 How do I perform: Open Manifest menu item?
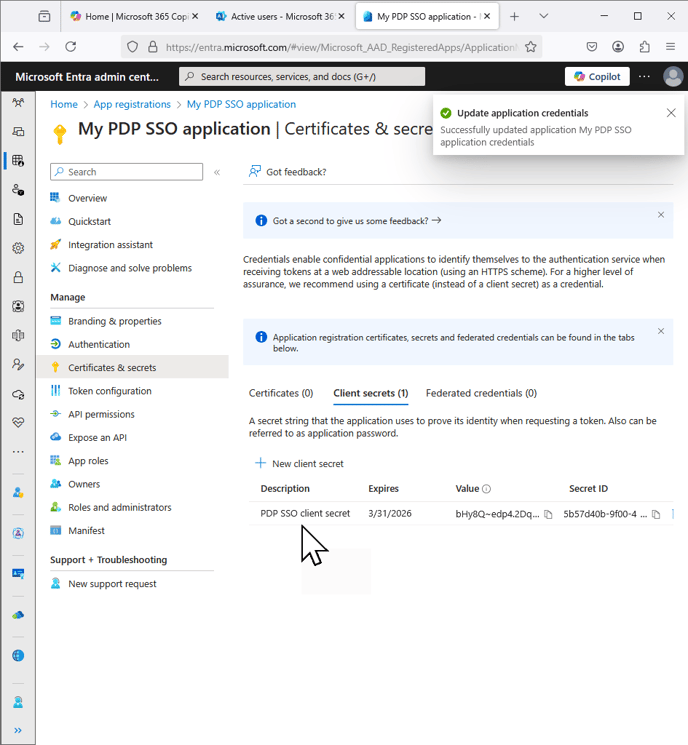86,531
